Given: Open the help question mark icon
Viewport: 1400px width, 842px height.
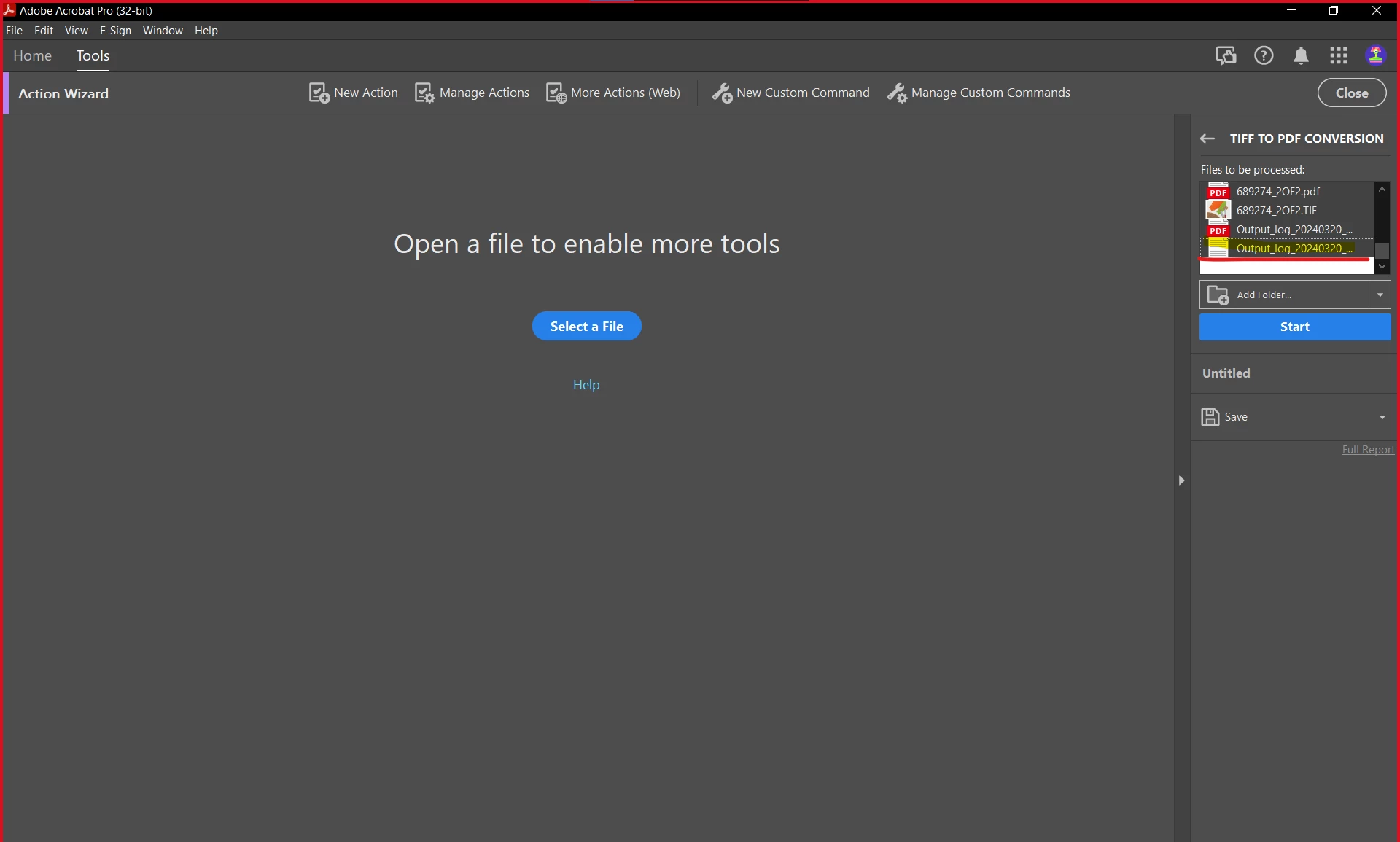Looking at the screenshot, I should [1264, 55].
